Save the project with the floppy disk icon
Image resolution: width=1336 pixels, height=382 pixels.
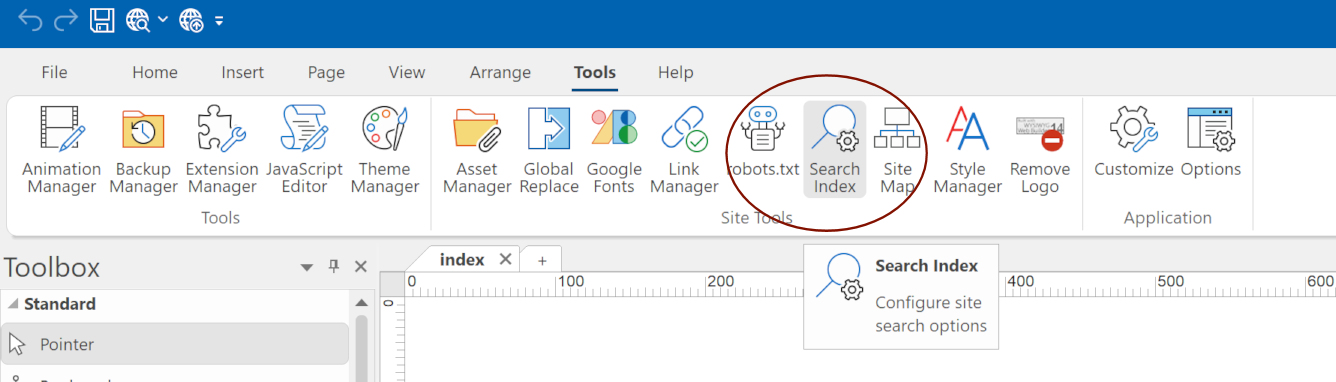[102, 20]
